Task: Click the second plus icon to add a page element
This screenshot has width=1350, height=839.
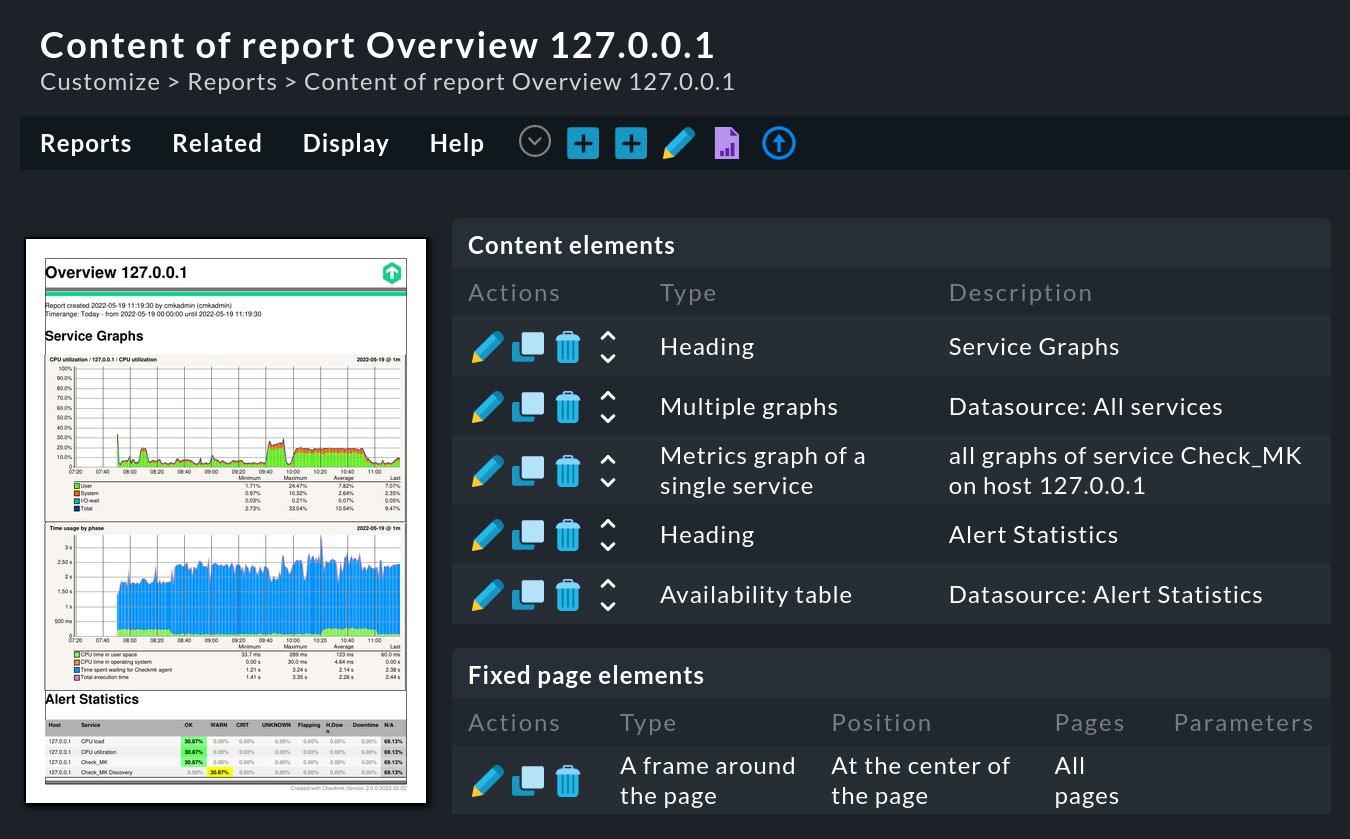Action: pyautogui.click(x=631, y=142)
